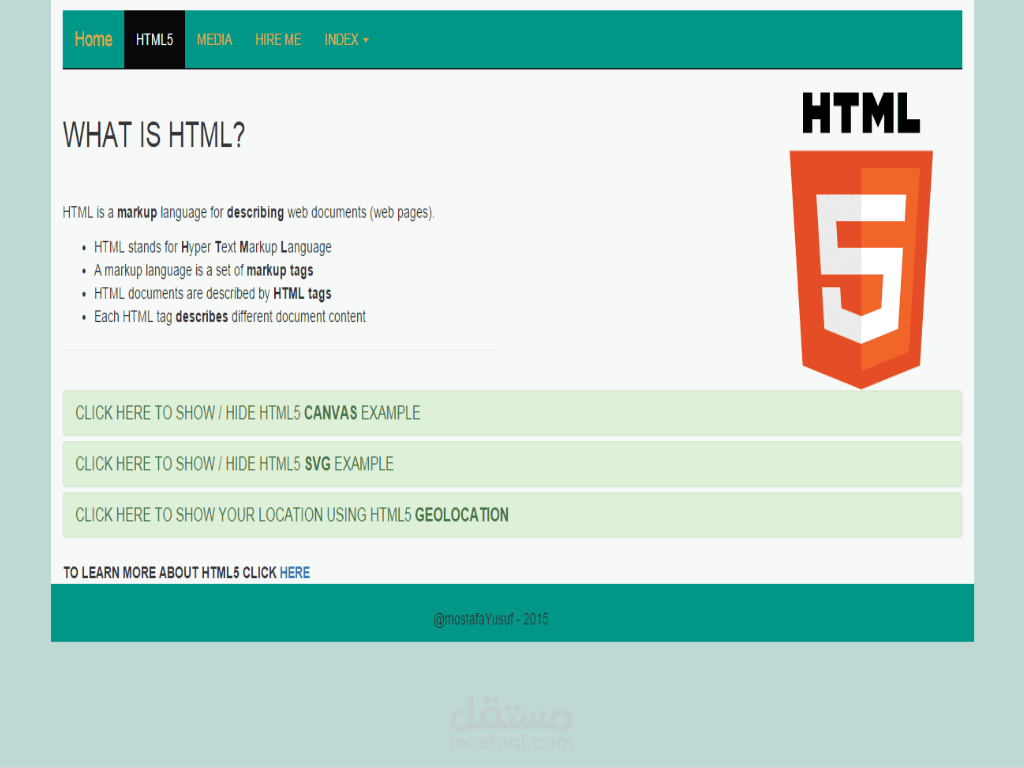Click the '@mostafaYusuf - 2015' footer text
Viewport: 1024px width, 768px height.
click(491, 619)
